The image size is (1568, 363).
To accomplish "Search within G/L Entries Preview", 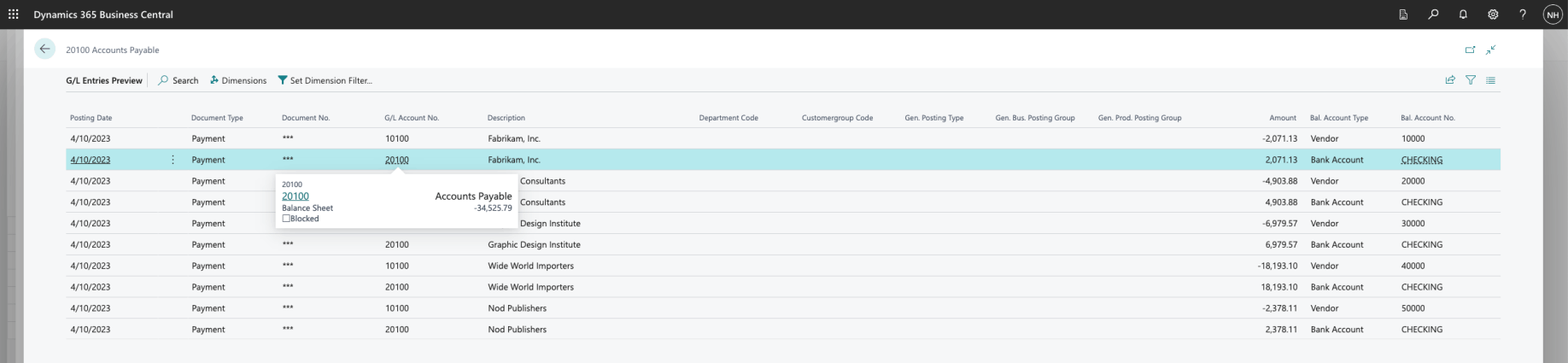I will (x=178, y=80).
